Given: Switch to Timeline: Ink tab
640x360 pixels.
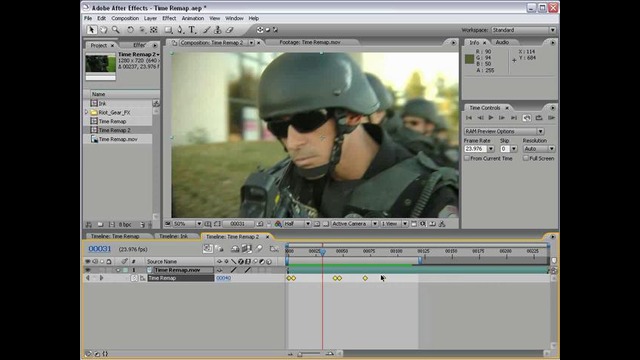Looking at the screenshot, I should (x=173, y=236).
